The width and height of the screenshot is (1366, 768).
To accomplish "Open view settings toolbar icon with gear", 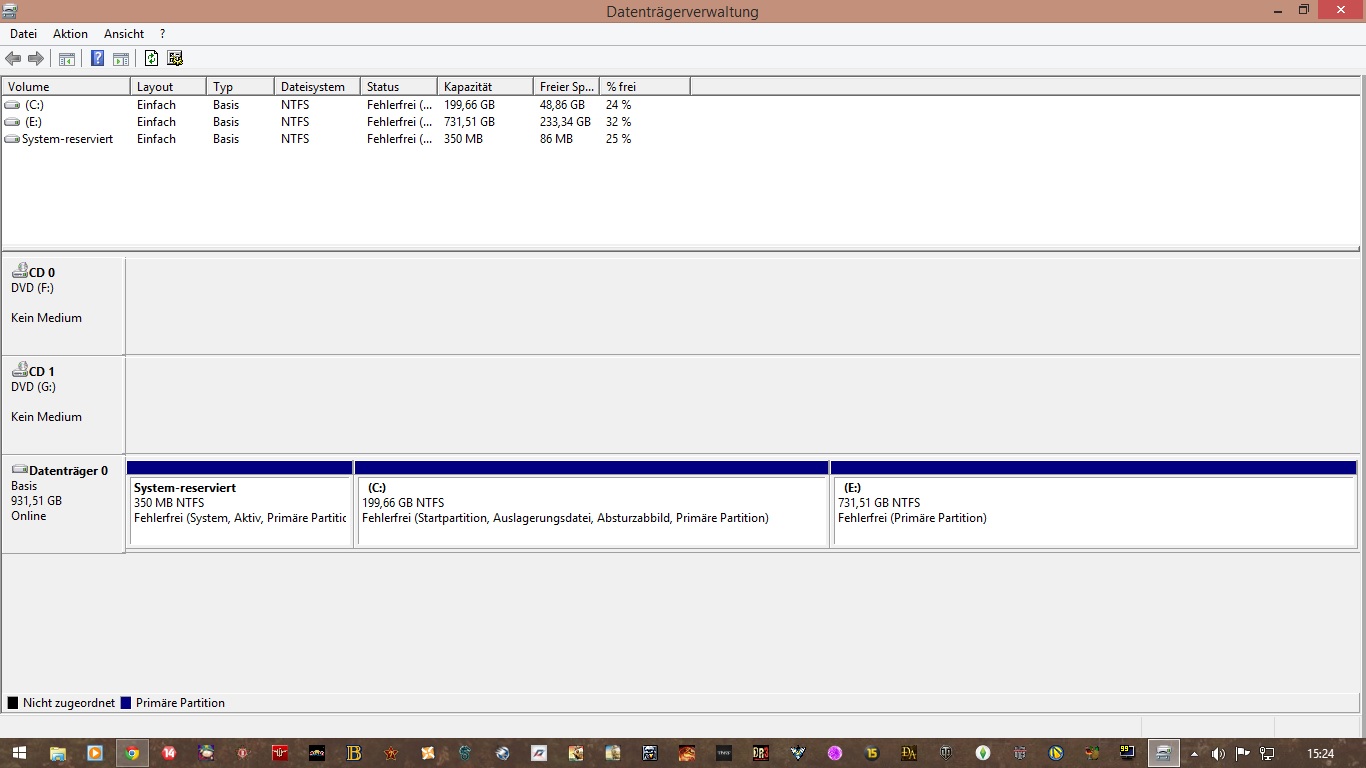I will (x=175, y=59).
